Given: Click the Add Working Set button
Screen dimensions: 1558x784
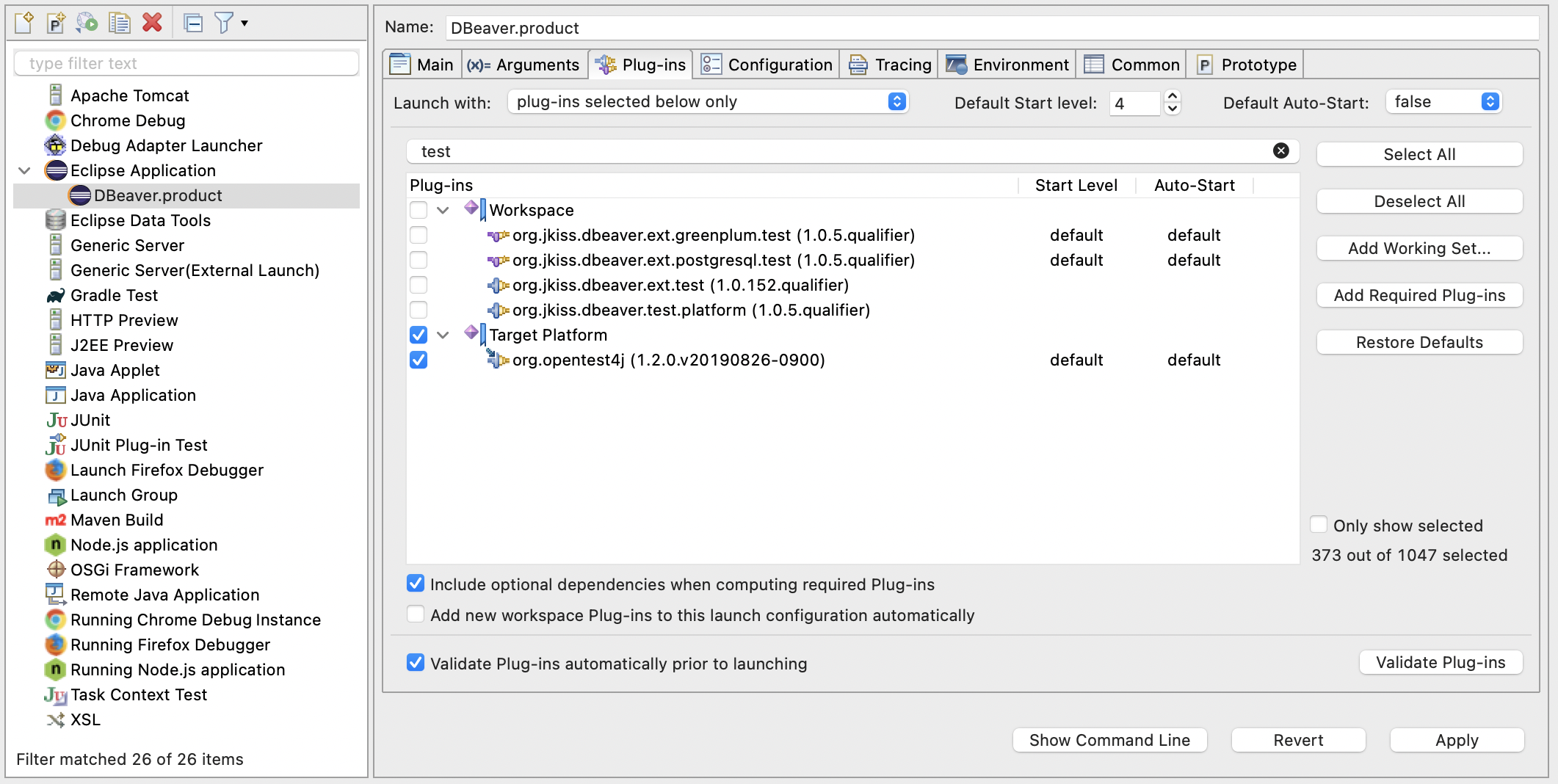Looking at the screenshot, I should pos(1419,248).
